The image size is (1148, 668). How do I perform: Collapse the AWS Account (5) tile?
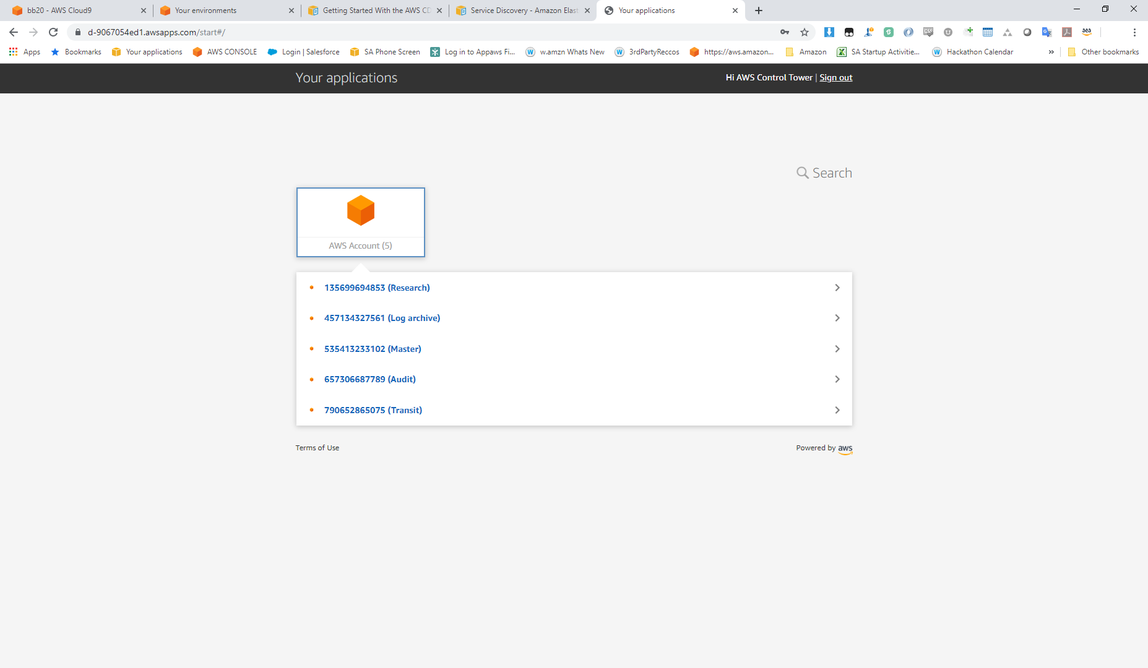(x=360, y=222)
